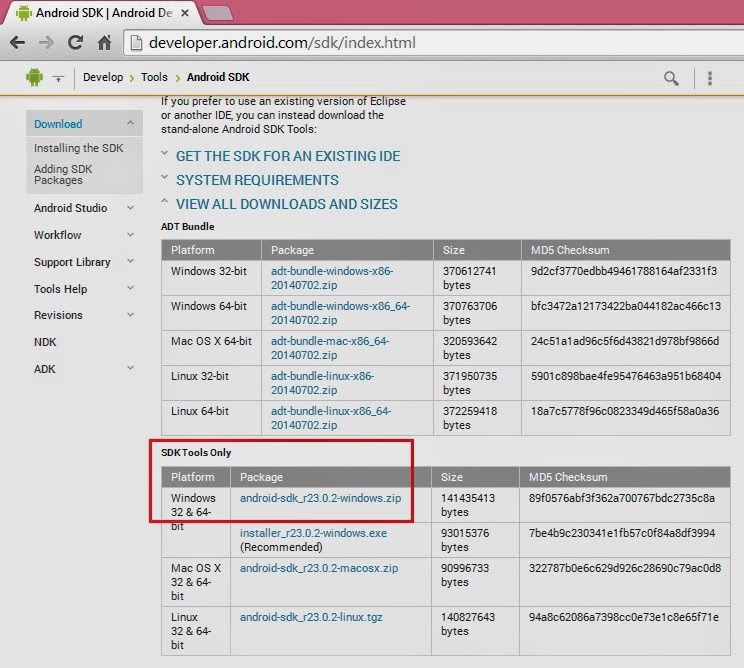The image size is (744, 668).
Task: Open Android Studio sidebar item
Action: 70,208
